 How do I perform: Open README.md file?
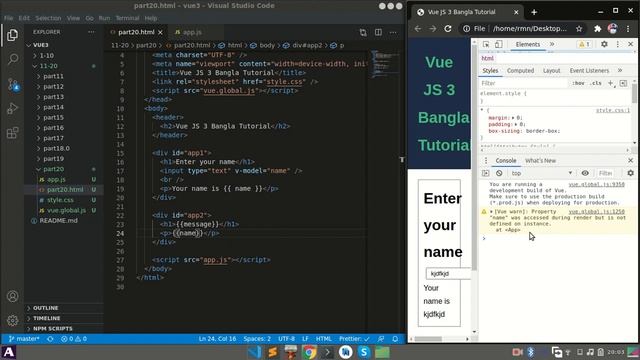[x=58, y=220]
